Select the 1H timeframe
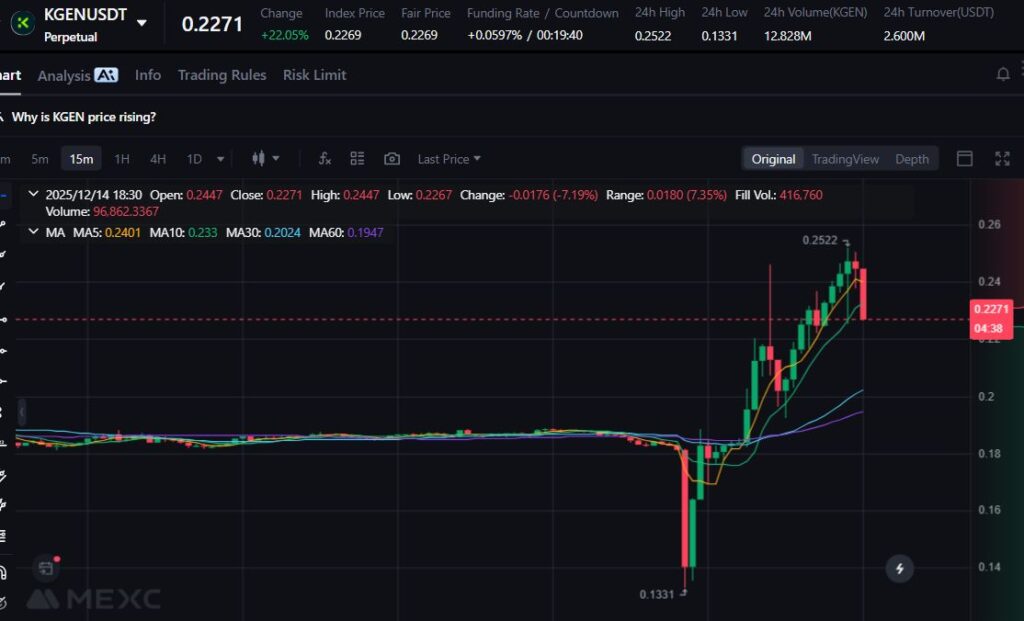1024x621 pixels. (122, 159)
